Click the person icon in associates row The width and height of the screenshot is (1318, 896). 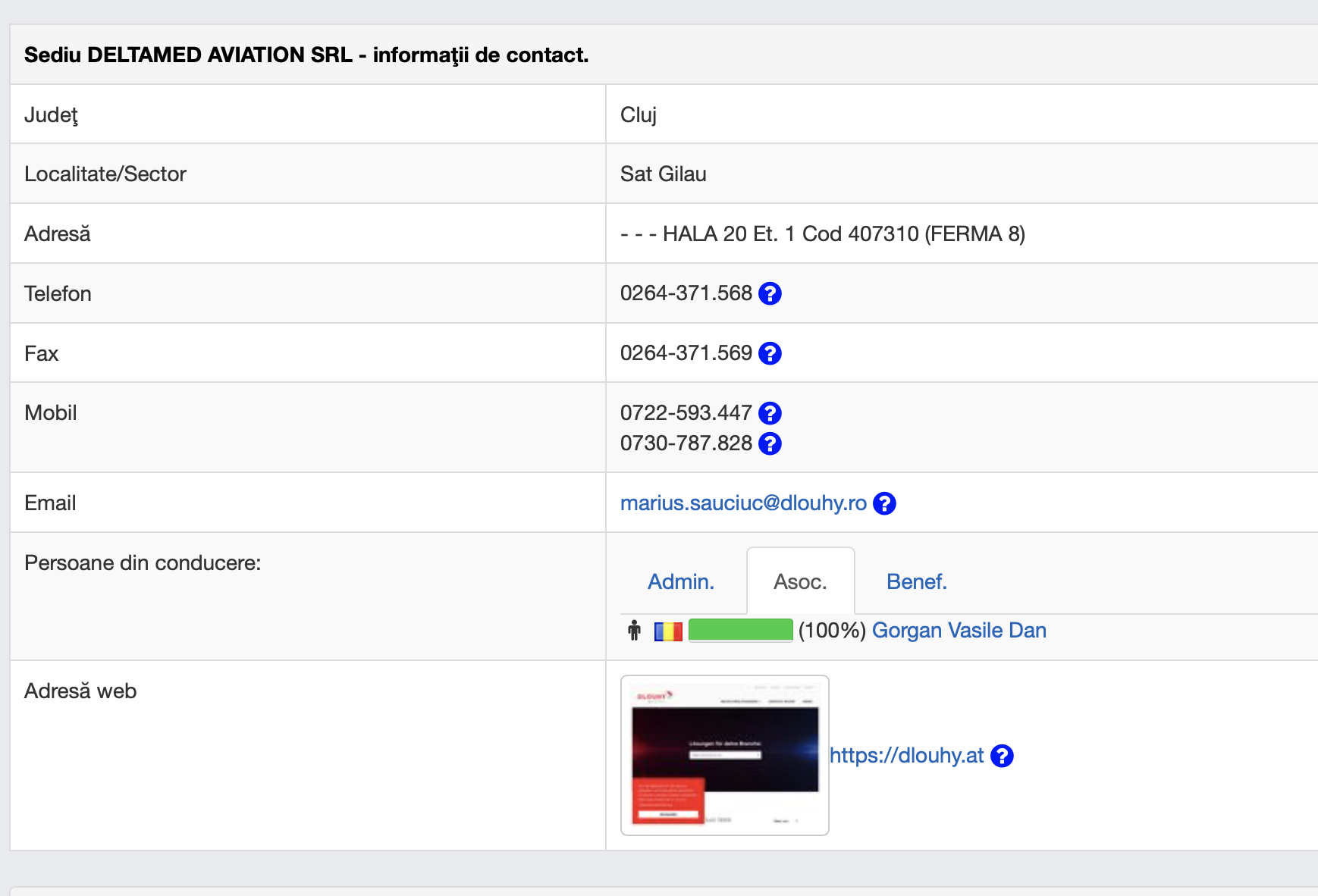coord(635,631)
